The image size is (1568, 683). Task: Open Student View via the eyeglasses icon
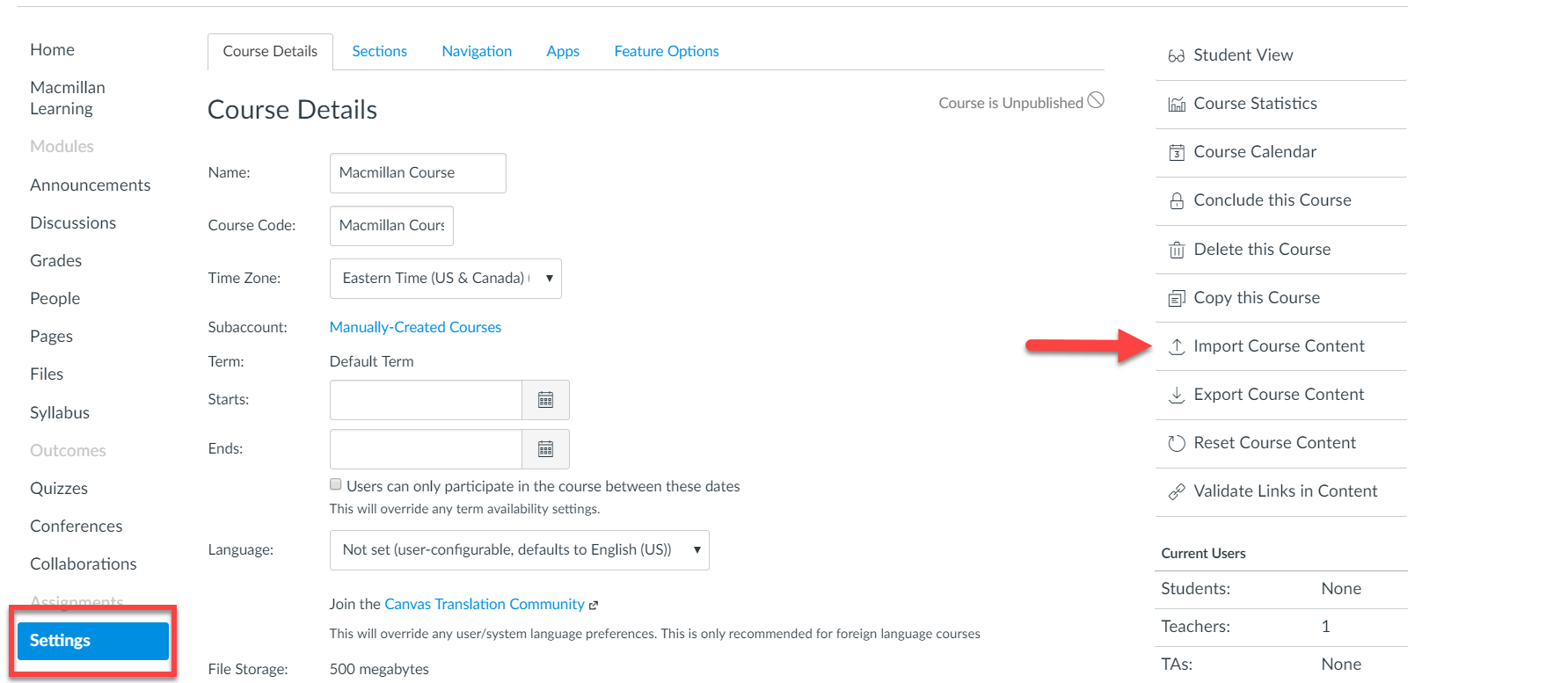[x=1177, y=54]
